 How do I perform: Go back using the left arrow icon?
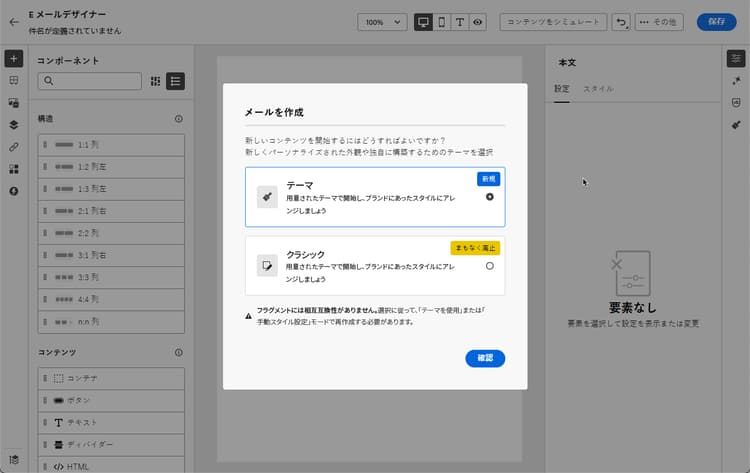[x=14, y=22]
